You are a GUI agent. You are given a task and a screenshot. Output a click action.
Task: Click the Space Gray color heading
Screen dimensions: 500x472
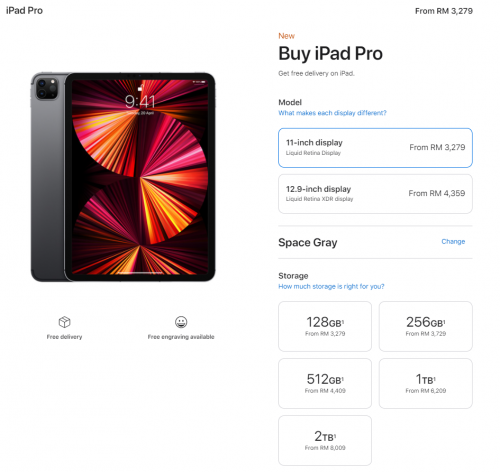(x=308, y=242)
